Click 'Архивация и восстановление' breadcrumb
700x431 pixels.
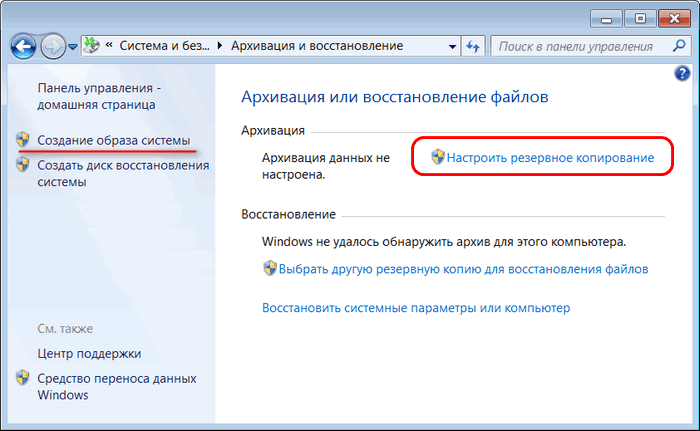(x=317, y=46)
